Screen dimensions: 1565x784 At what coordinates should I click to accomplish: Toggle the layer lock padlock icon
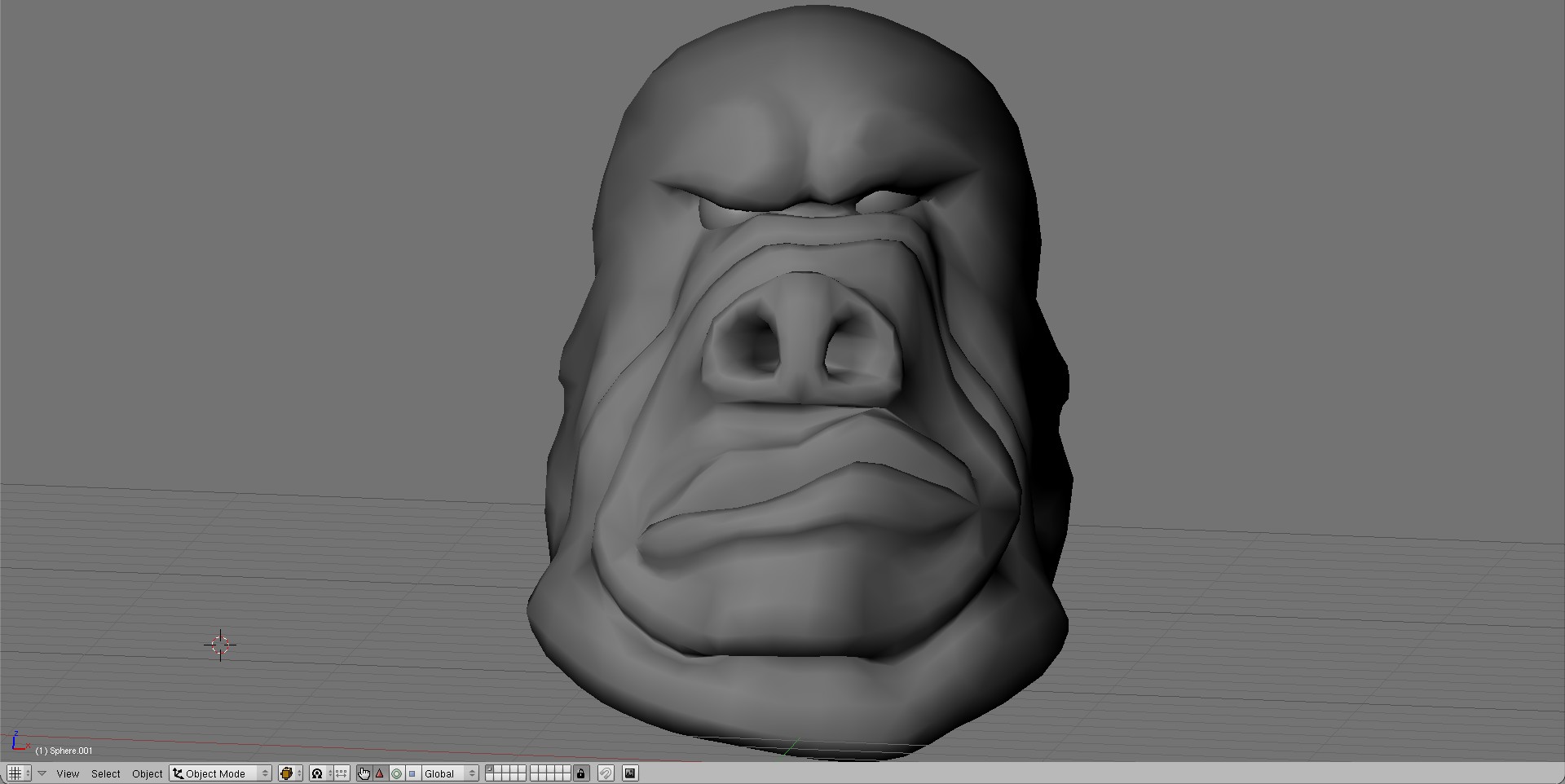coord(580,773)
